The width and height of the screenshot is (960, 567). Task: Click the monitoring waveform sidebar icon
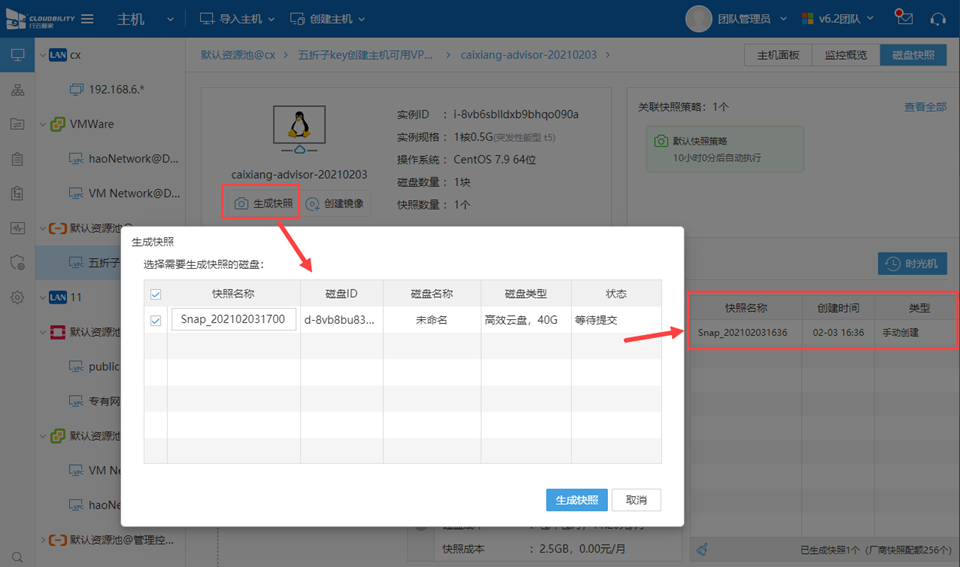(17, 227)
